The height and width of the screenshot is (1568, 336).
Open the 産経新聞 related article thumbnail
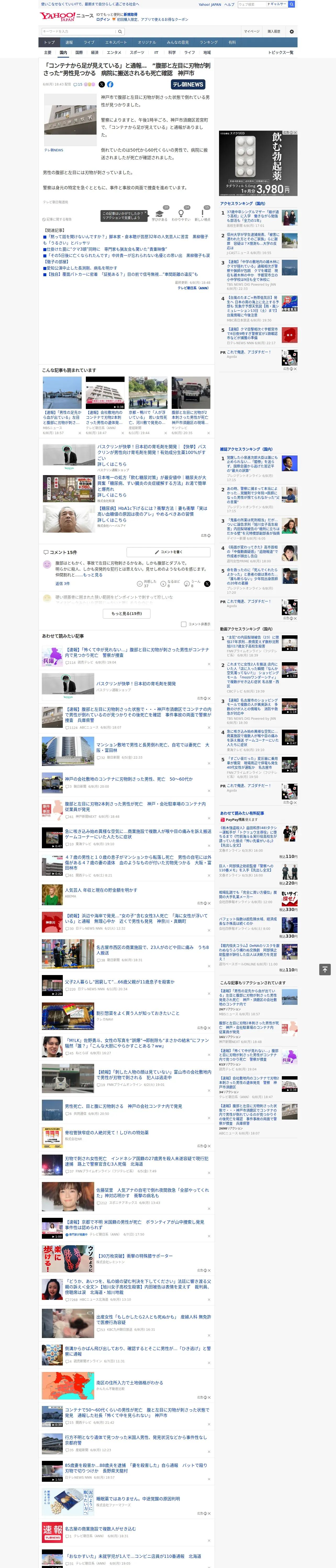point(148,393)
